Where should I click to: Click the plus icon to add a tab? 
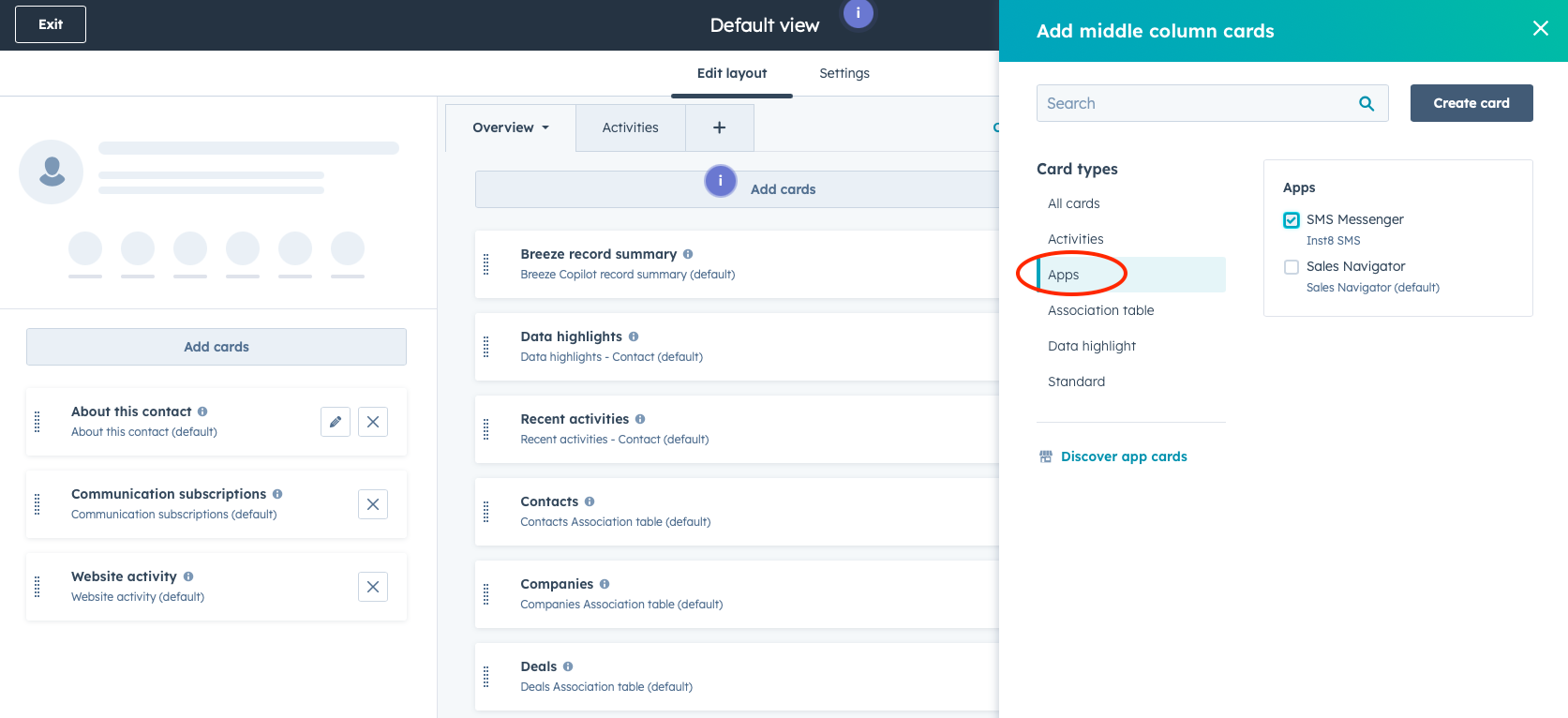720,127
